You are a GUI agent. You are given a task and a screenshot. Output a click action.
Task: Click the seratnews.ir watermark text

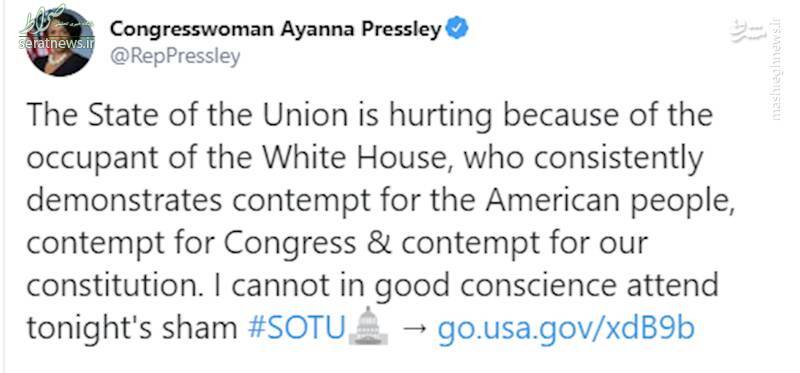pos(56,43)
